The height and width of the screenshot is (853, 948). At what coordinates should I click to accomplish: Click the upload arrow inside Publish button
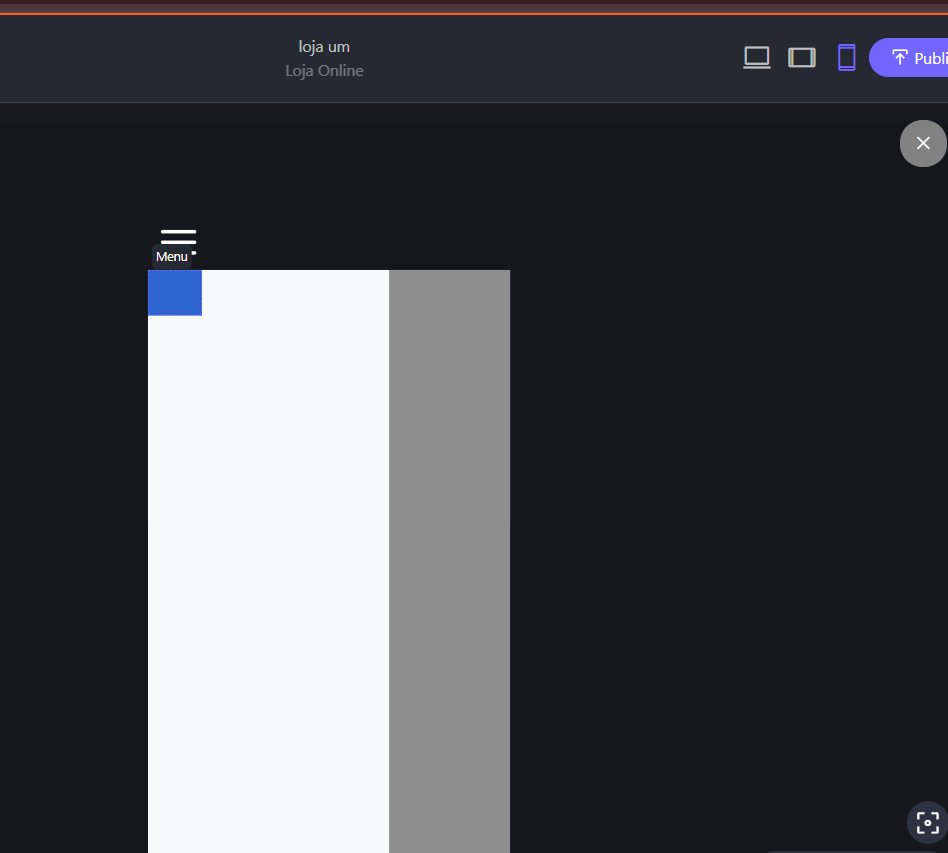click(900, 58)
